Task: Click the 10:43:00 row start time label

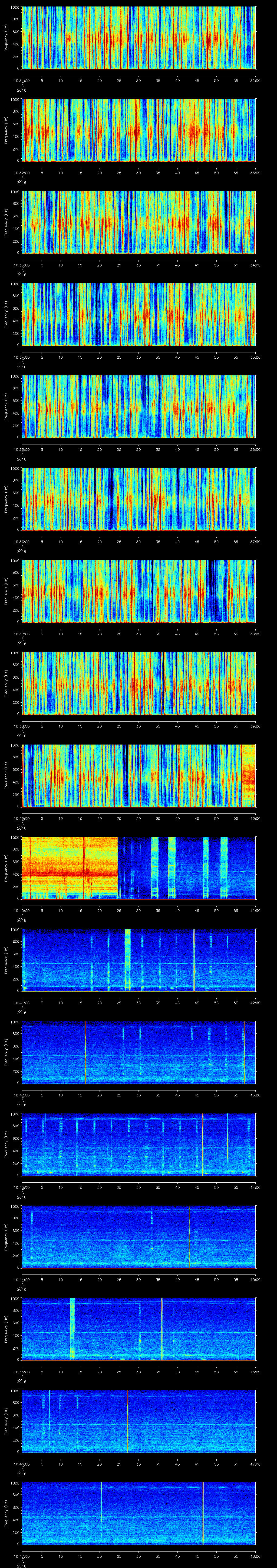Action: 22,1187
